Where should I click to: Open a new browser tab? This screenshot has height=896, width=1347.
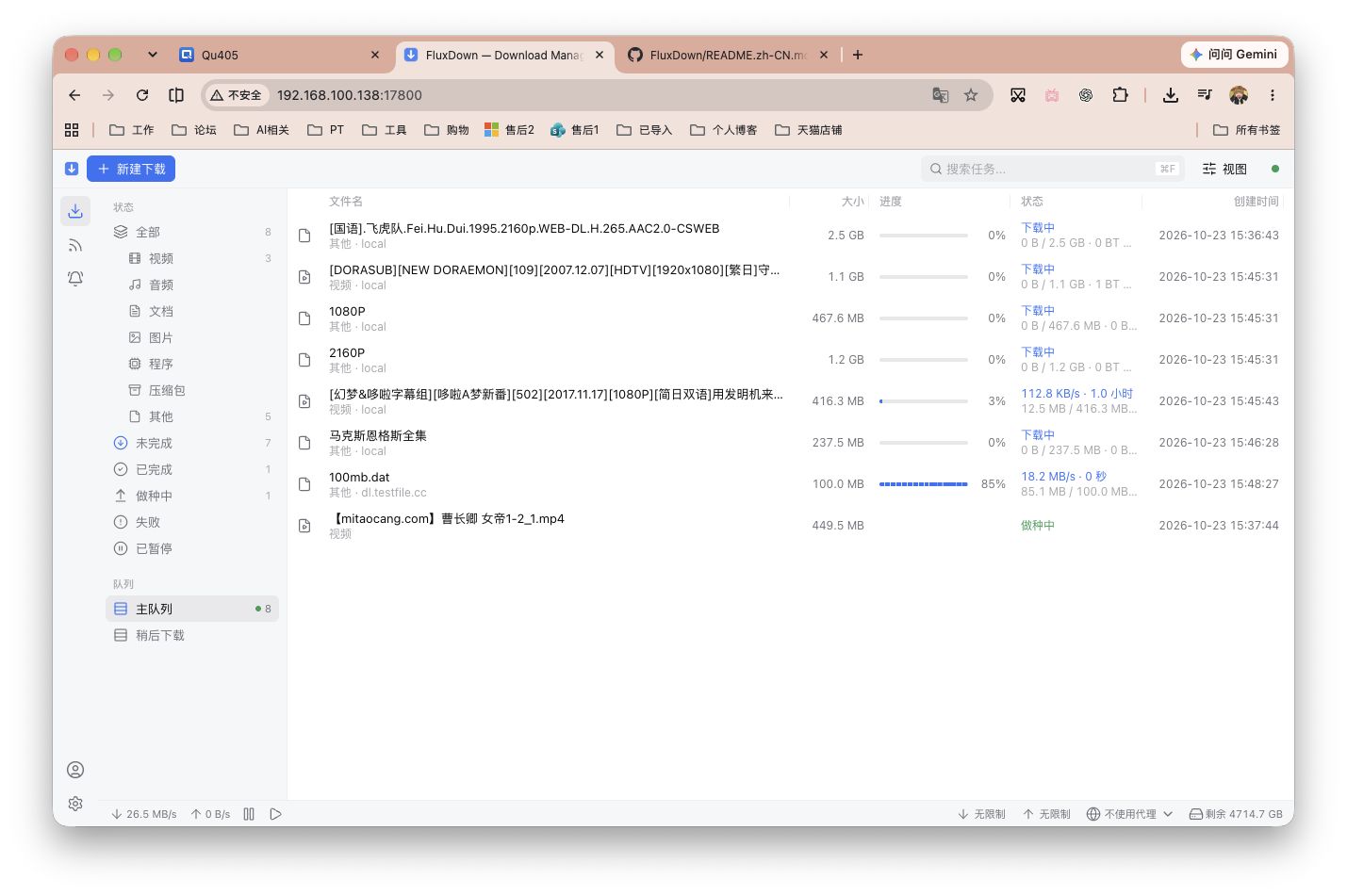pos(858,55)
